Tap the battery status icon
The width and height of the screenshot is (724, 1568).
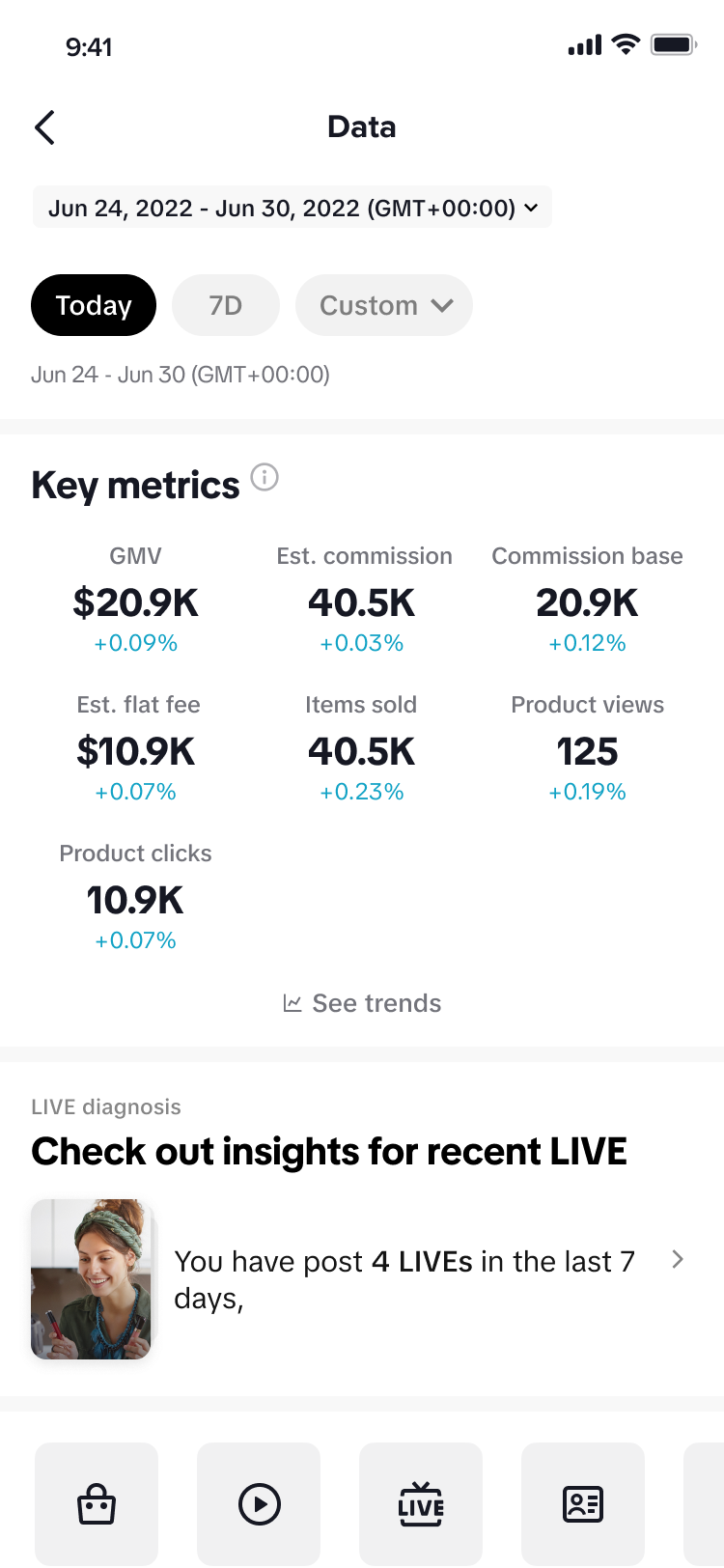673,44
